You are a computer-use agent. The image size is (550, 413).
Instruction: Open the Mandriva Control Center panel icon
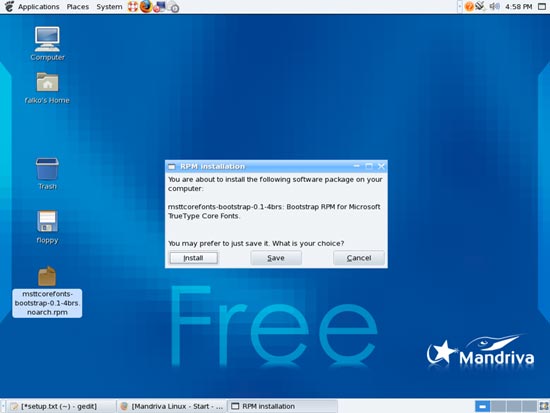(159, 7)
